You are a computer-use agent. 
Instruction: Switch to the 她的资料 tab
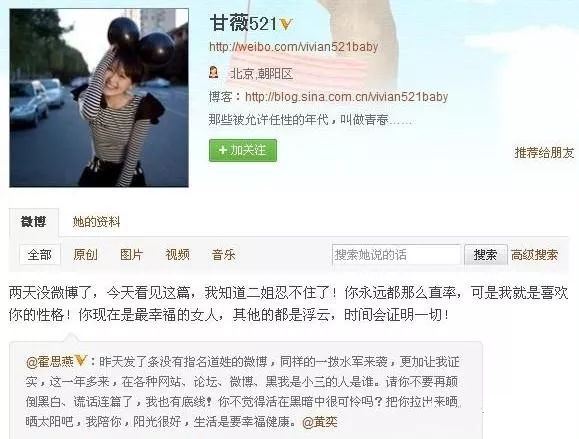pos(96,222)
